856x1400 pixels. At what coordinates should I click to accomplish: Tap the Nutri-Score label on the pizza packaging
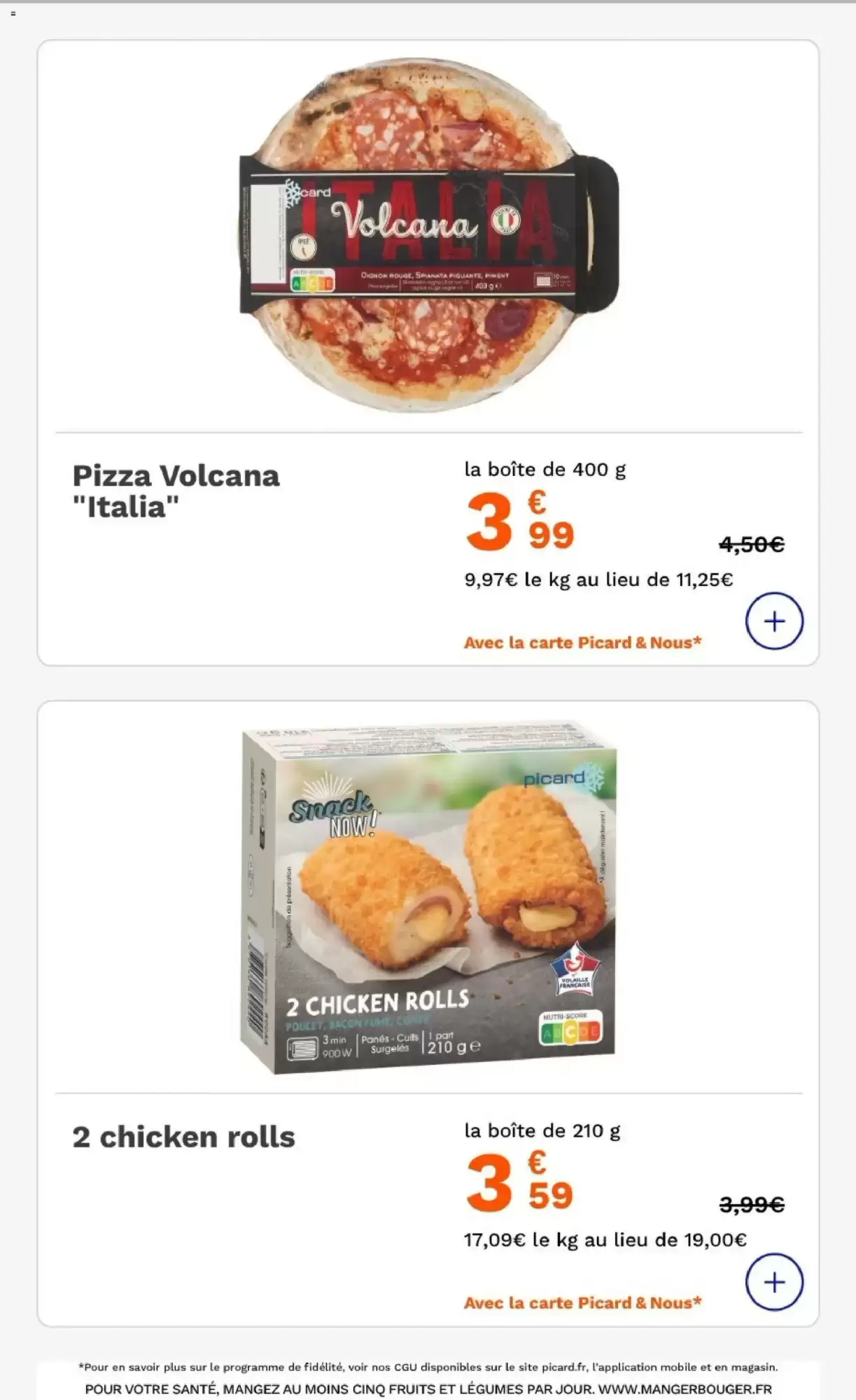pyautogui.click(x=312, y=281)
